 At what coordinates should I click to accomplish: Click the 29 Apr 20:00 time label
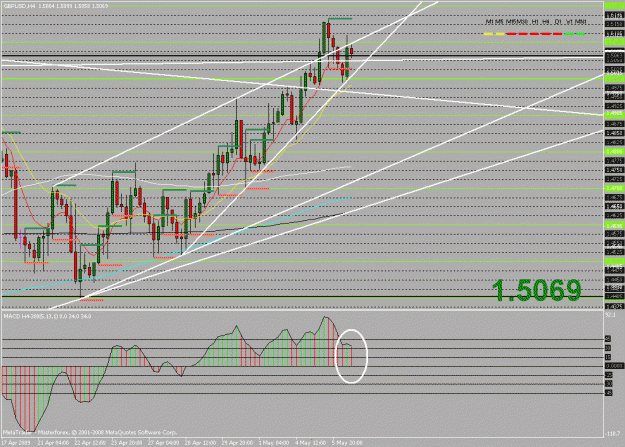tap(237, 443)
